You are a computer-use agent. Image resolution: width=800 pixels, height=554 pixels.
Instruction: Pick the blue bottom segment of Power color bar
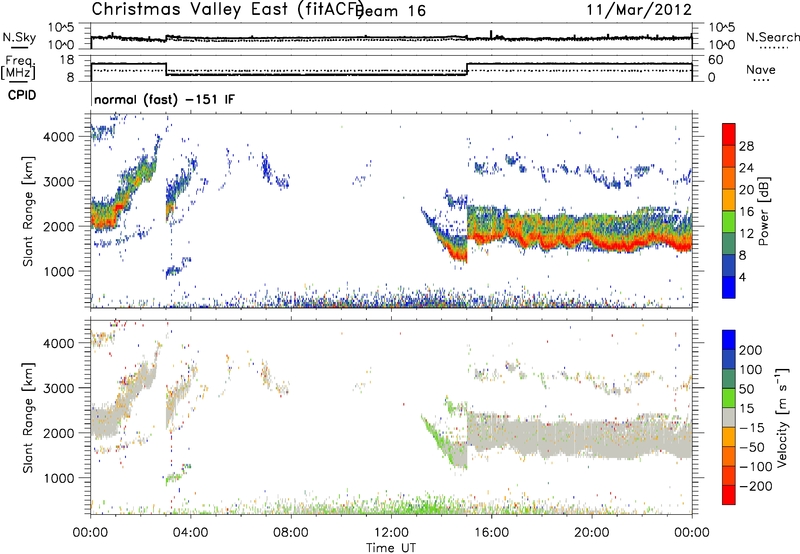point(729,288)
